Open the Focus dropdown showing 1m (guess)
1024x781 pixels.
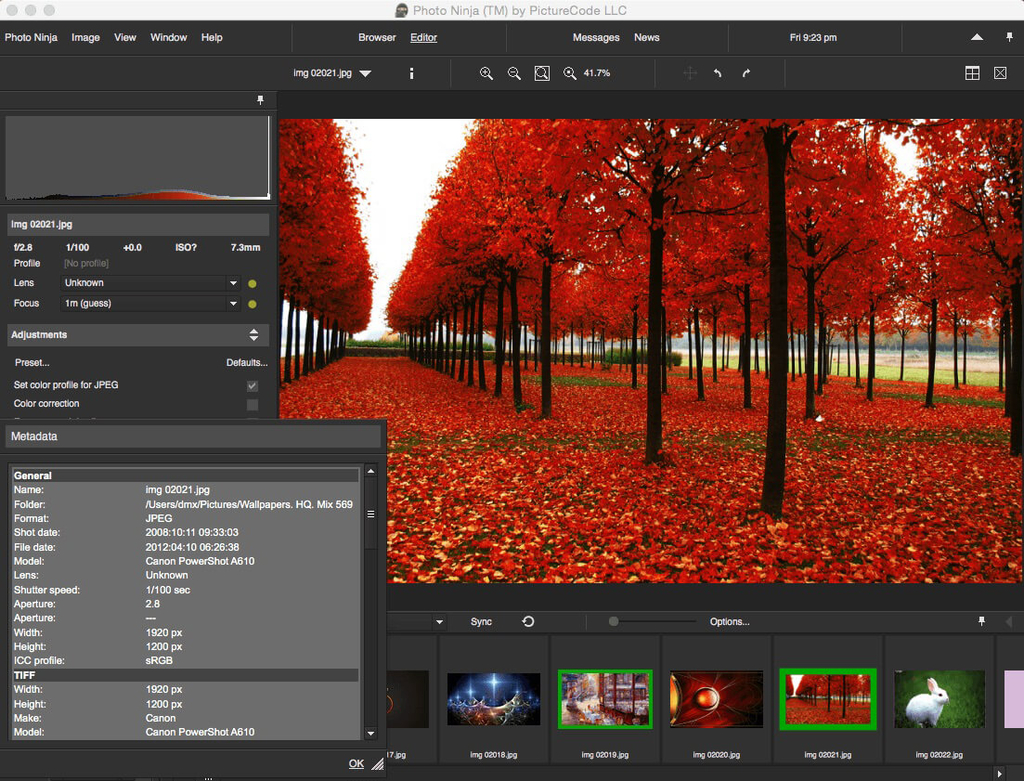pos(150,303)
